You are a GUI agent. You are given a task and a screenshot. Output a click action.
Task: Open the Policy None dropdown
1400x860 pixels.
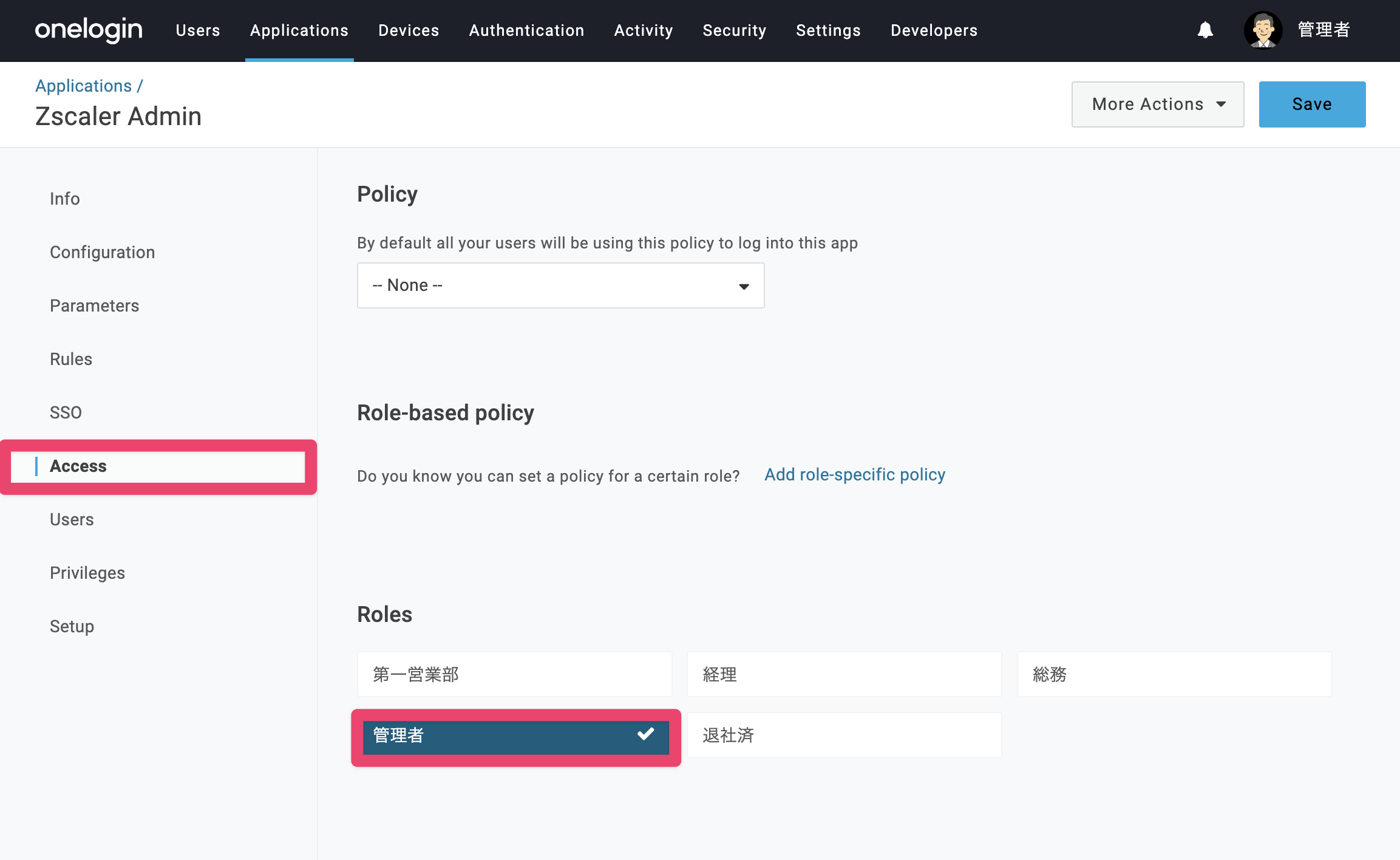560,285
